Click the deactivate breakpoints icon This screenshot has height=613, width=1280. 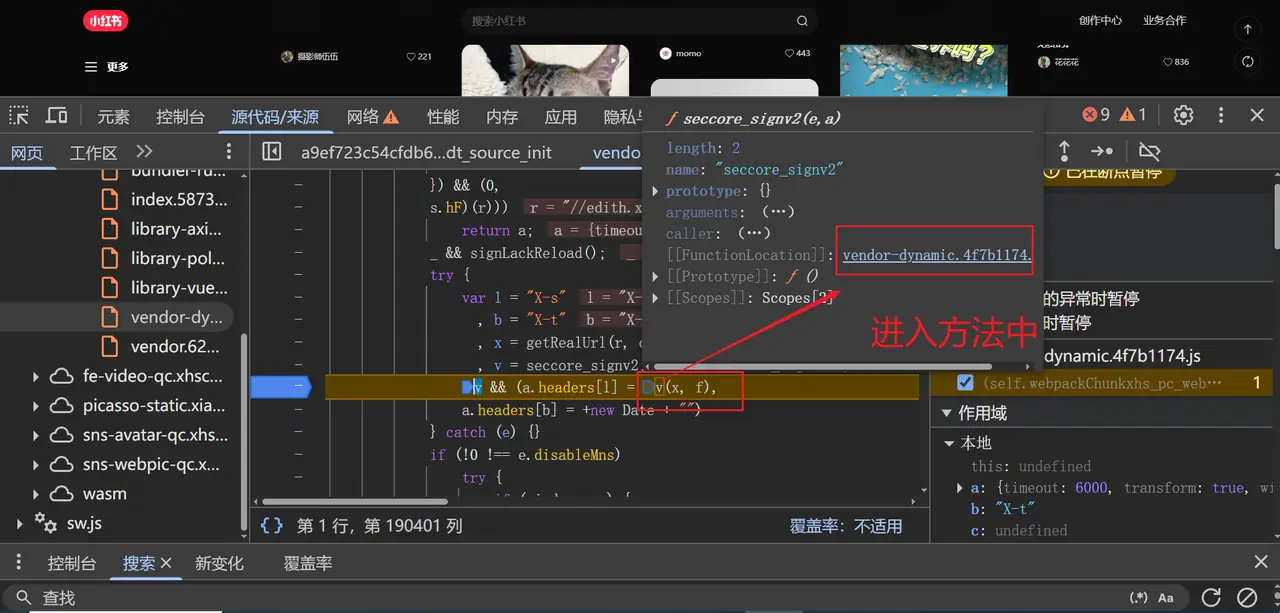[x=1149, y=151]
